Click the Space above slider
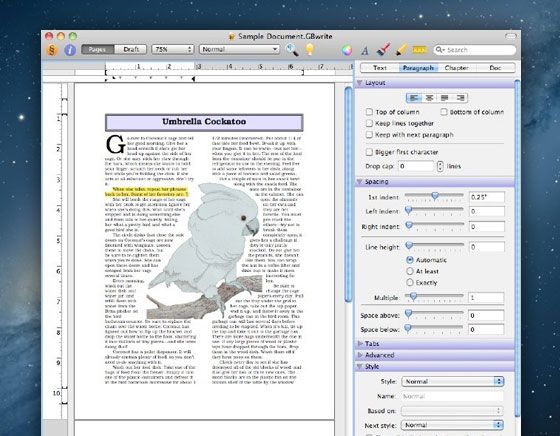This screenshot has height=436, width=560. [x=434, y=314]
